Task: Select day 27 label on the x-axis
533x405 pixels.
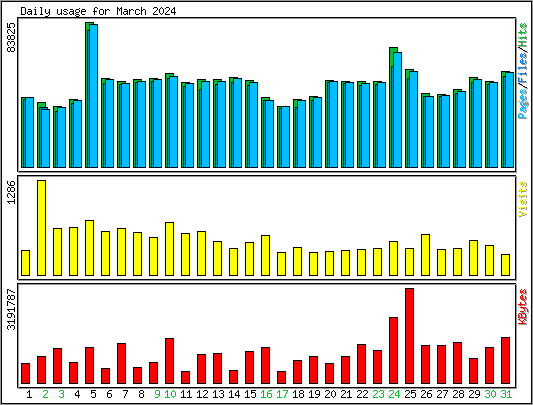Action: [x=442, y=394]
